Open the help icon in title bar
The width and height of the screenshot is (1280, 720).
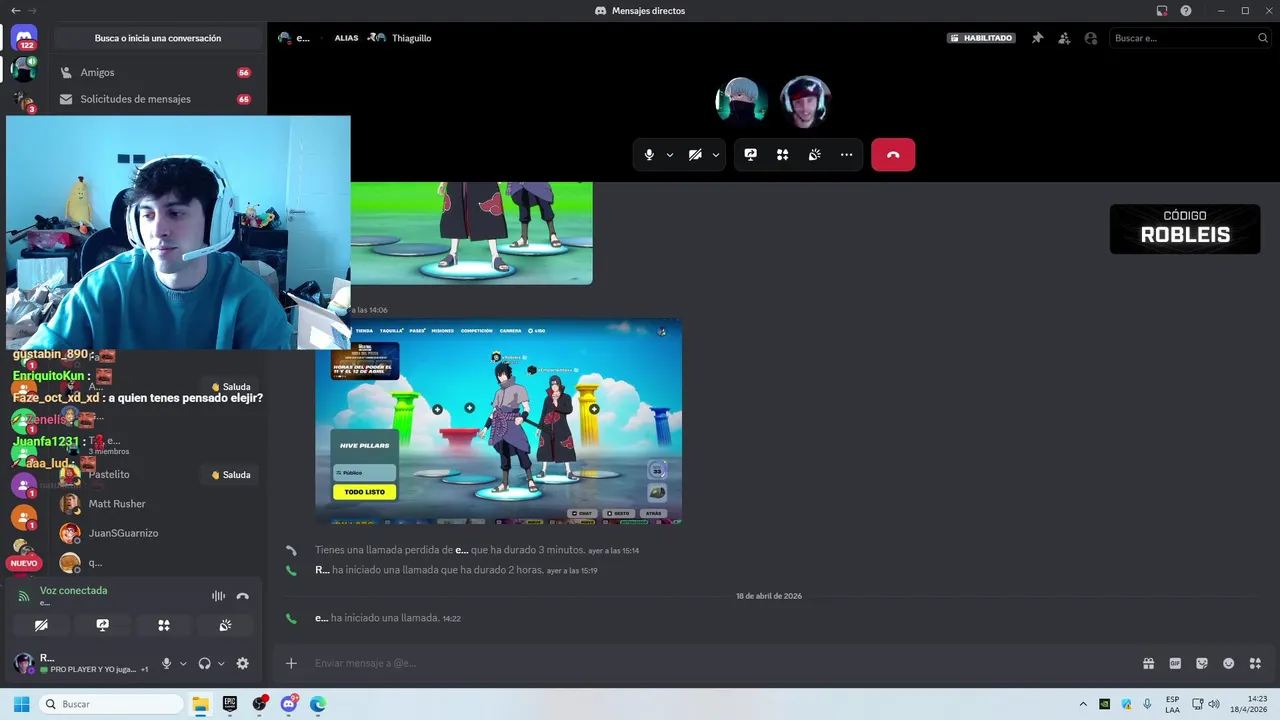pyautogui.click(x=1186, y=11)
